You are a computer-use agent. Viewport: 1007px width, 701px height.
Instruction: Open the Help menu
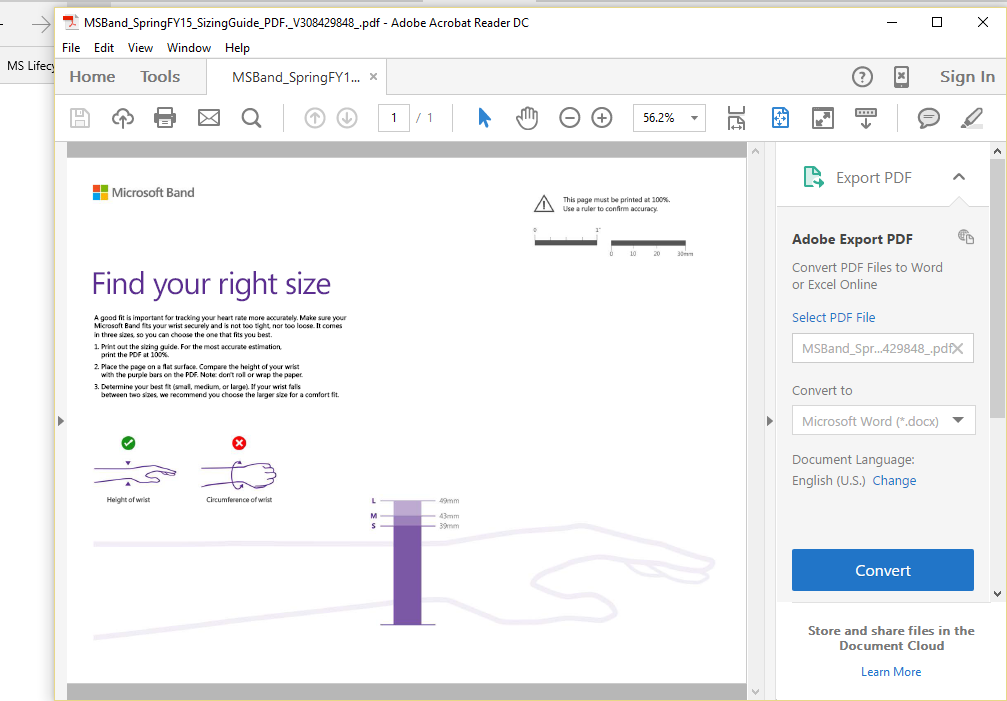pos(237,48)
